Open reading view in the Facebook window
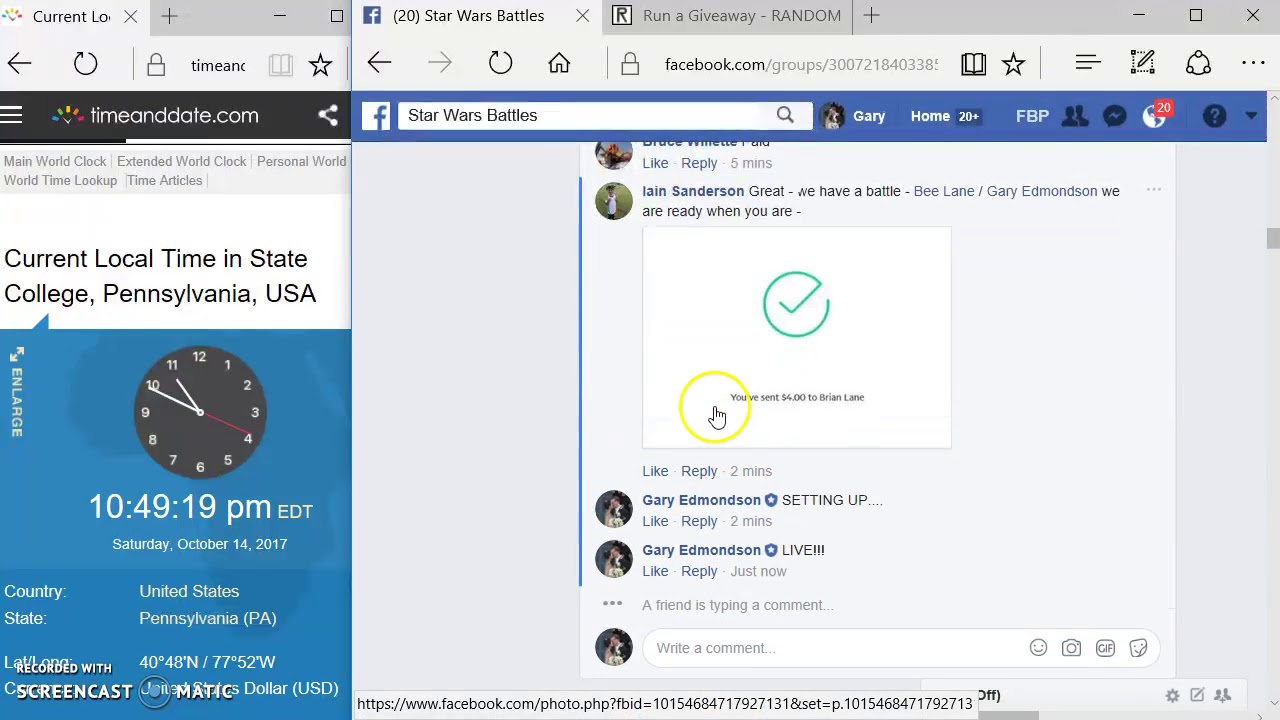1280x720 pixels. [x=973, y=64]
